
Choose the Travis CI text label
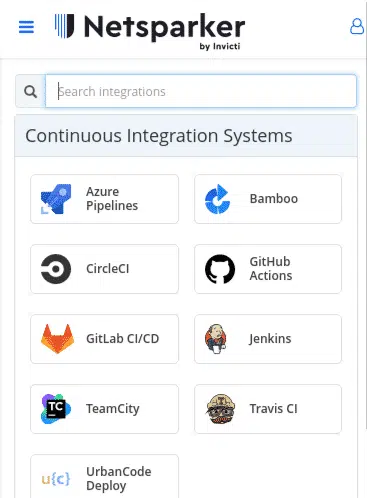pyautogui.click(x=273, y=409)
